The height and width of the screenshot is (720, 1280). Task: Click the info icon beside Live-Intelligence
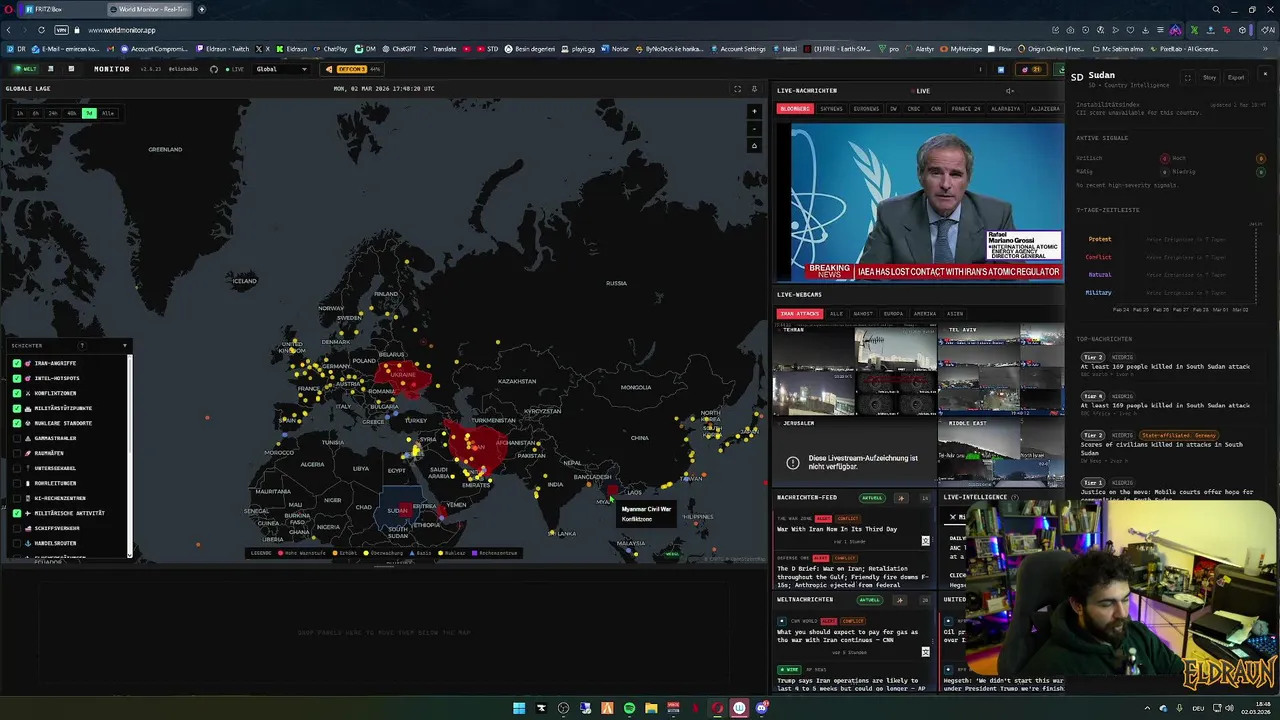[x=1014, y=497]
